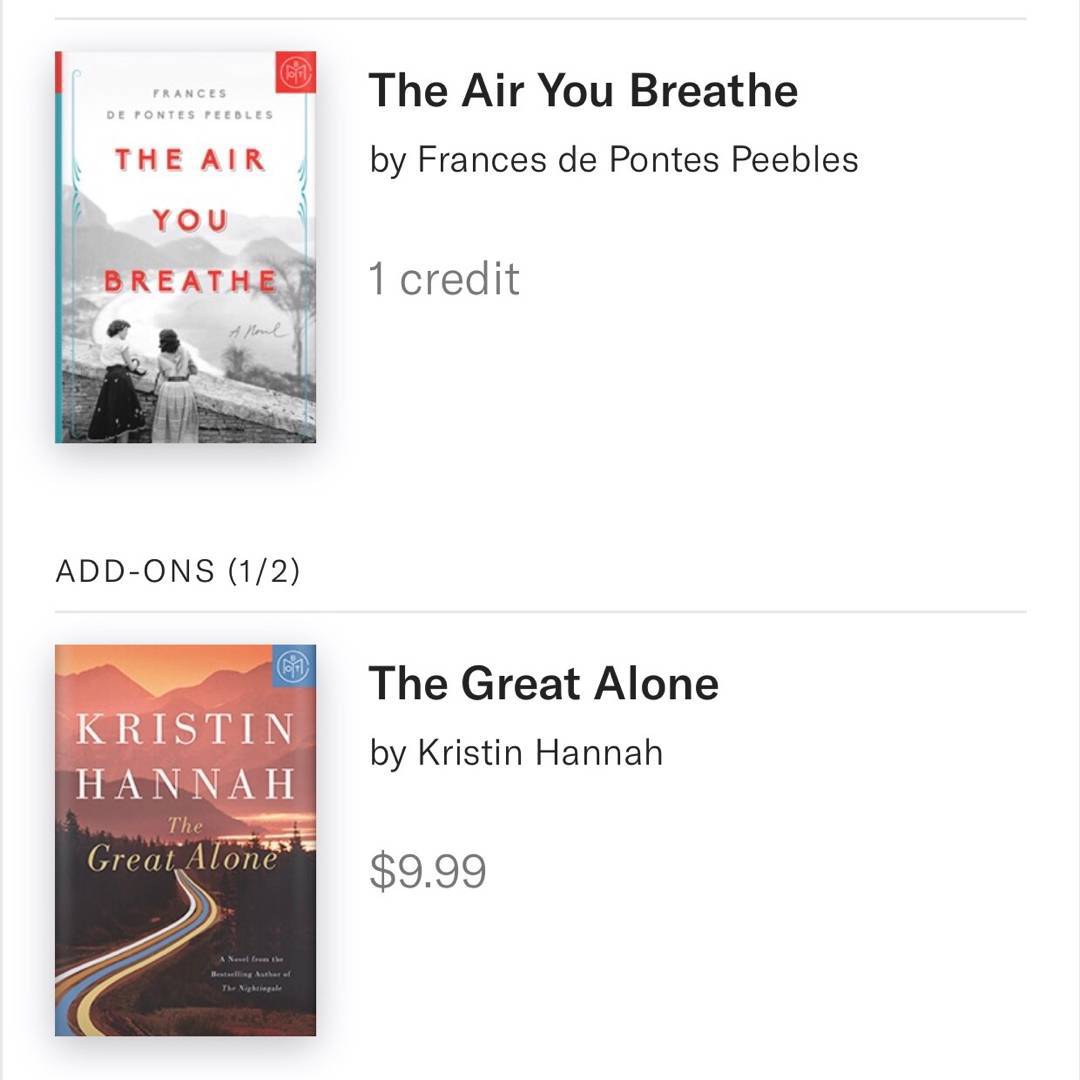Screen dimensions: 1080x1080
Task: Click the $9.99 add-on price
Action: pos(428,871)
